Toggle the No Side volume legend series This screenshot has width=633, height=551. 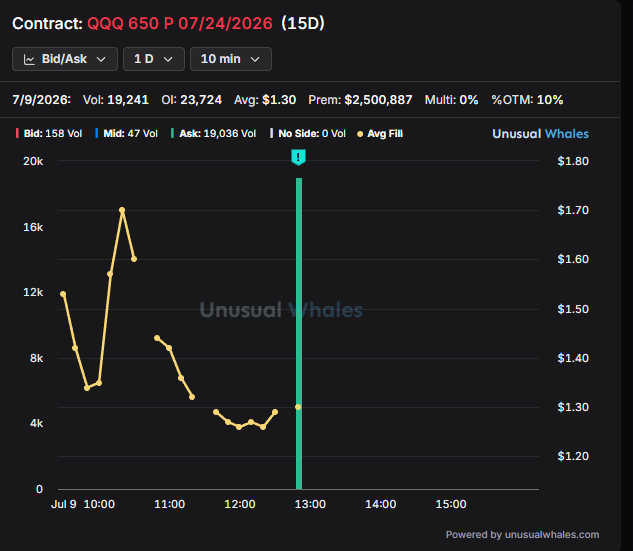(x=308, y=134)
